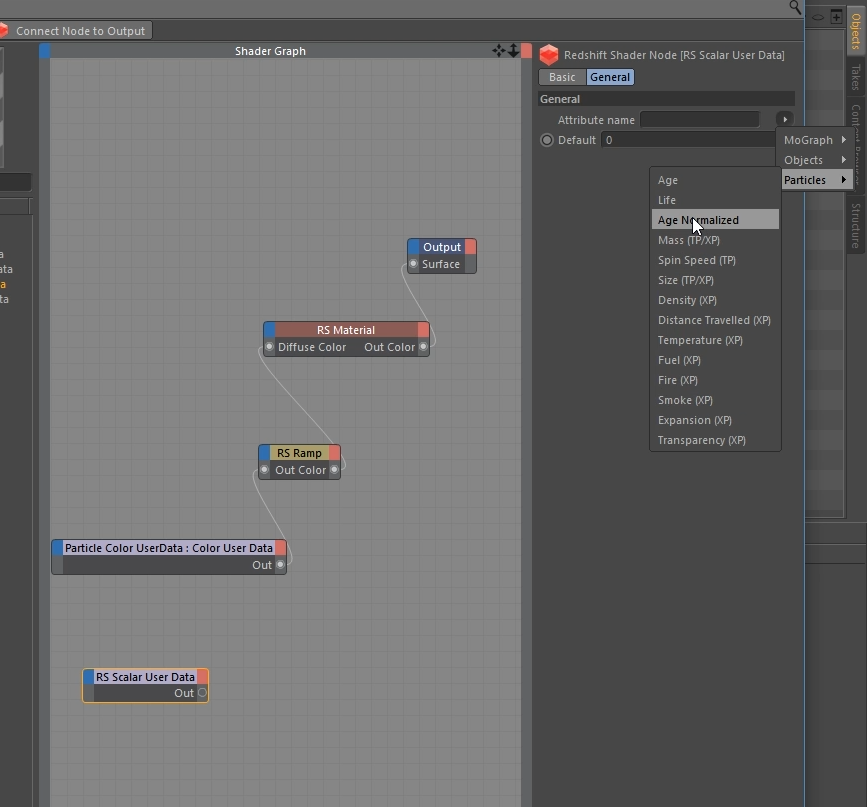Open the Takes side tab

click(x=855, y=77)
